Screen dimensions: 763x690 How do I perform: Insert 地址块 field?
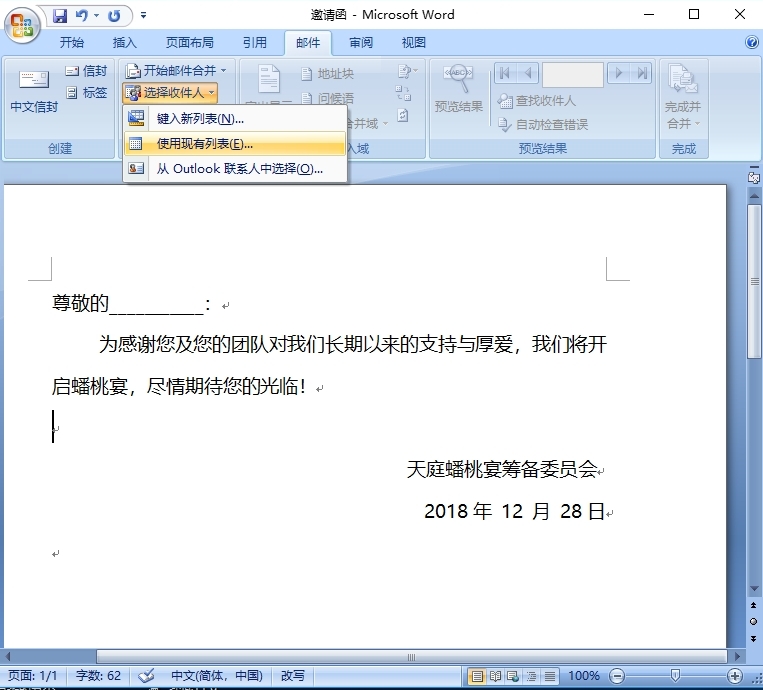pos(327,74)
